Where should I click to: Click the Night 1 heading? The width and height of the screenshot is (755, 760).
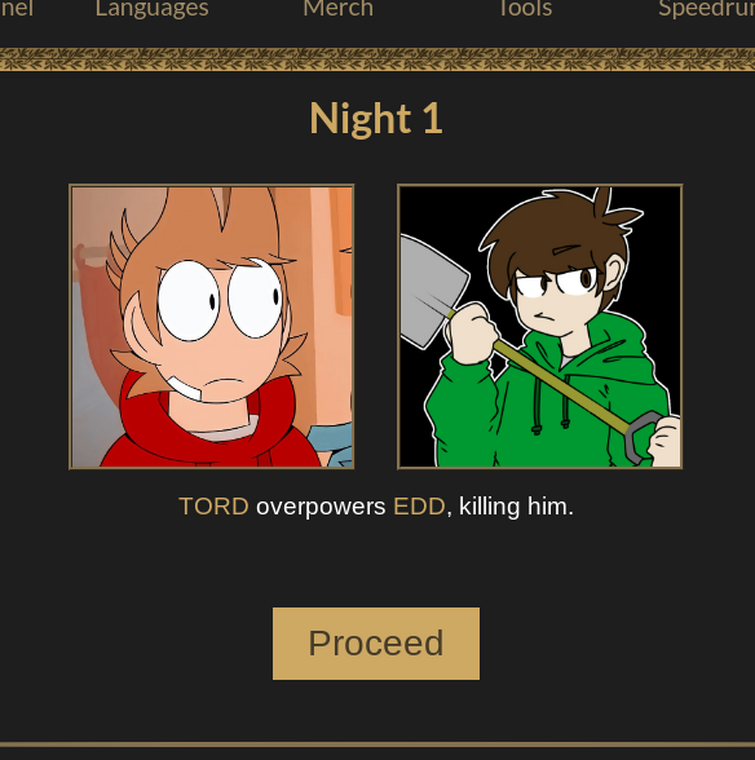[376, 119]
